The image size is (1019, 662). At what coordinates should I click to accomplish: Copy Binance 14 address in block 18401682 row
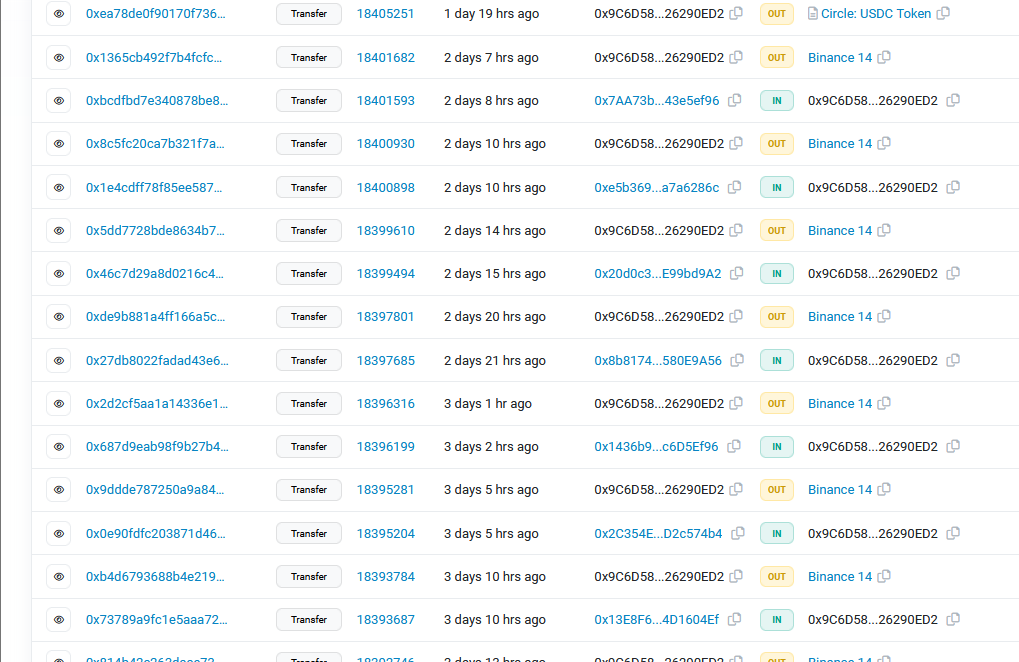(884, 58)
